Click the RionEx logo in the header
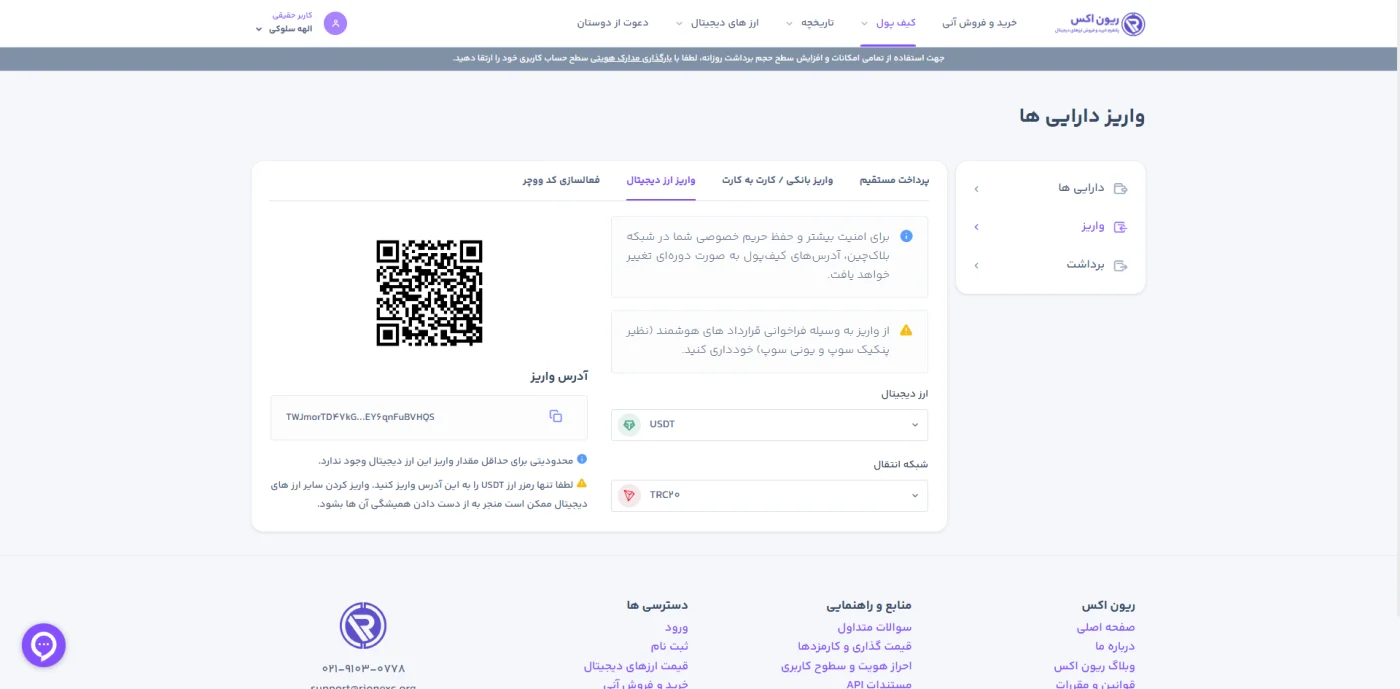This screenshot has height=689, width=1400. click(1100, 23)
